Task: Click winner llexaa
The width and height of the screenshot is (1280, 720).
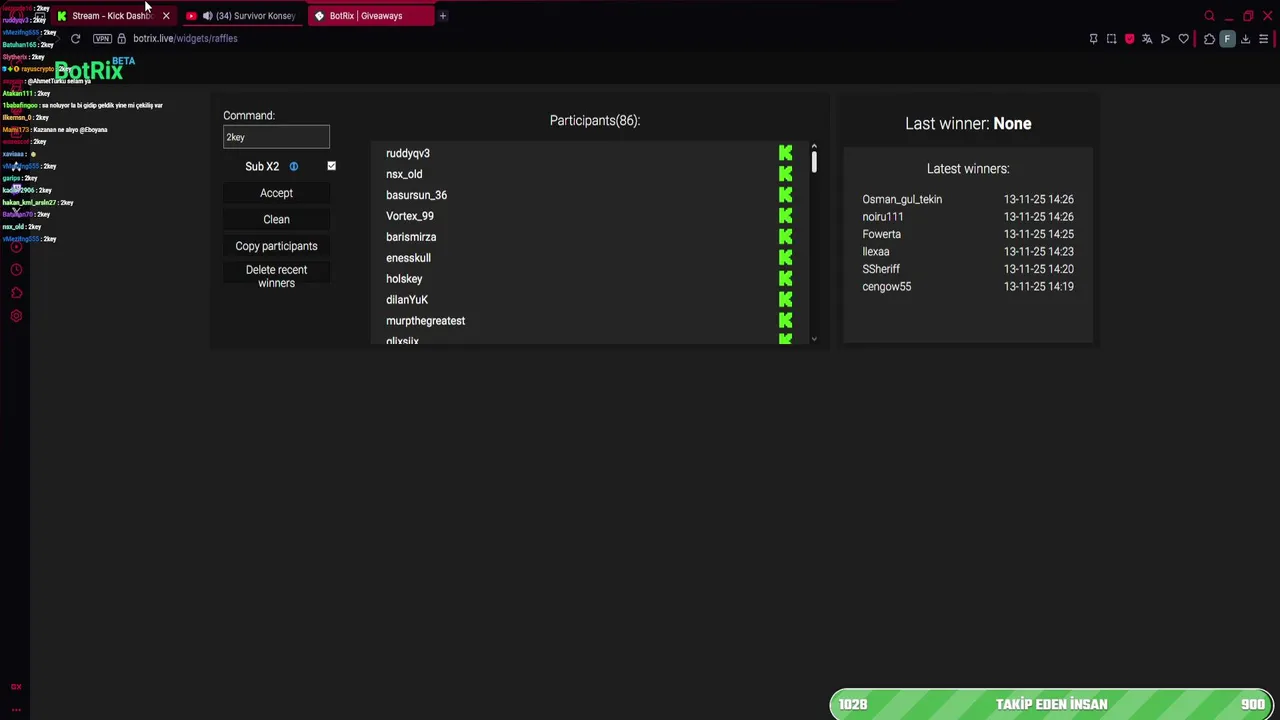Action: (x=876, y=251)
